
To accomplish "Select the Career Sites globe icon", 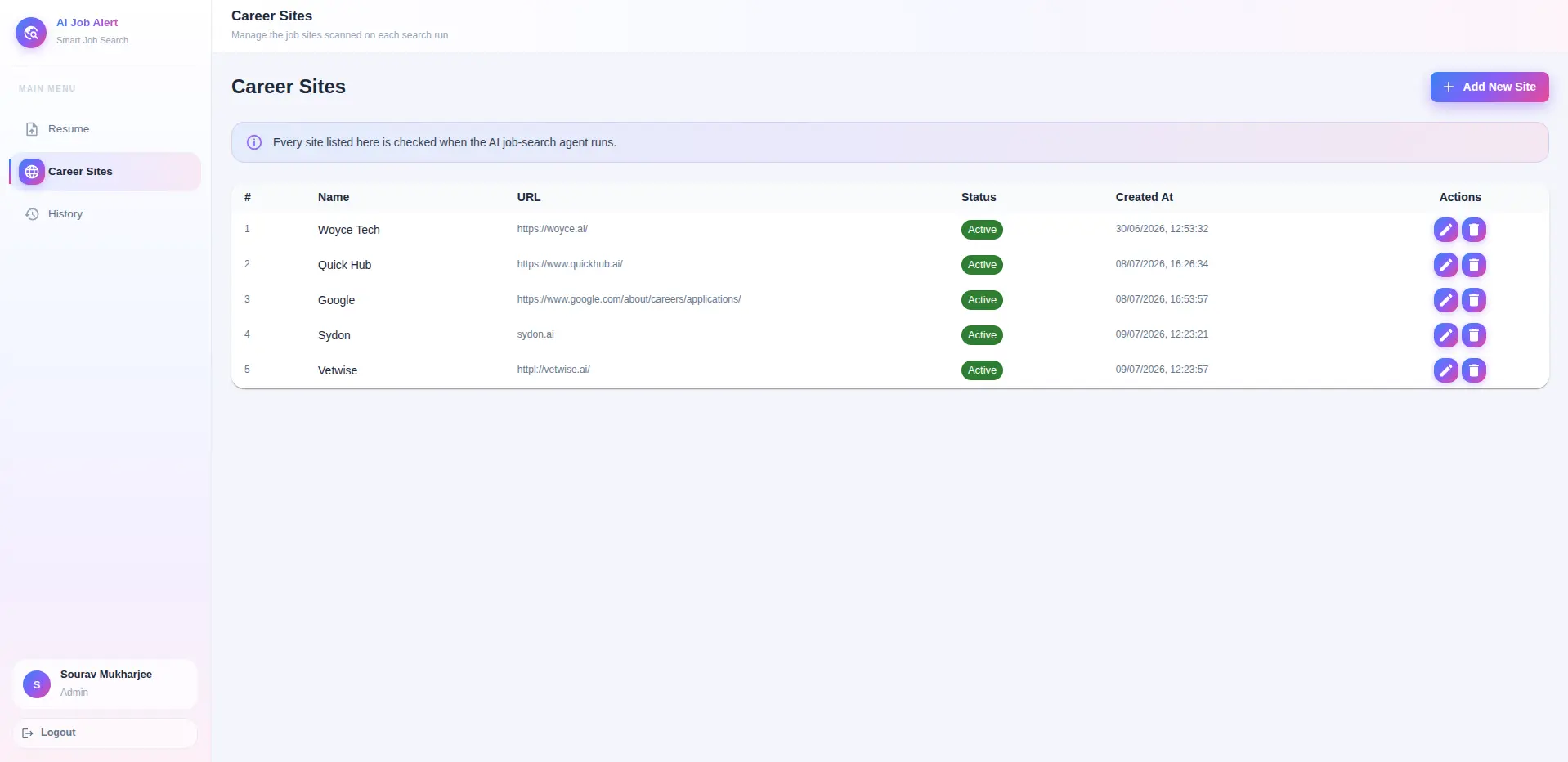I will [x=32, y=172].
